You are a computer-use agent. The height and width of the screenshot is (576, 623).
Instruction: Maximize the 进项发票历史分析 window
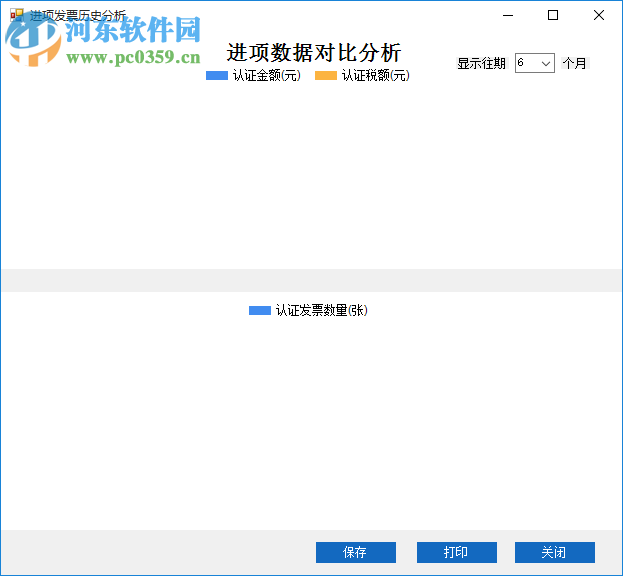553,15
